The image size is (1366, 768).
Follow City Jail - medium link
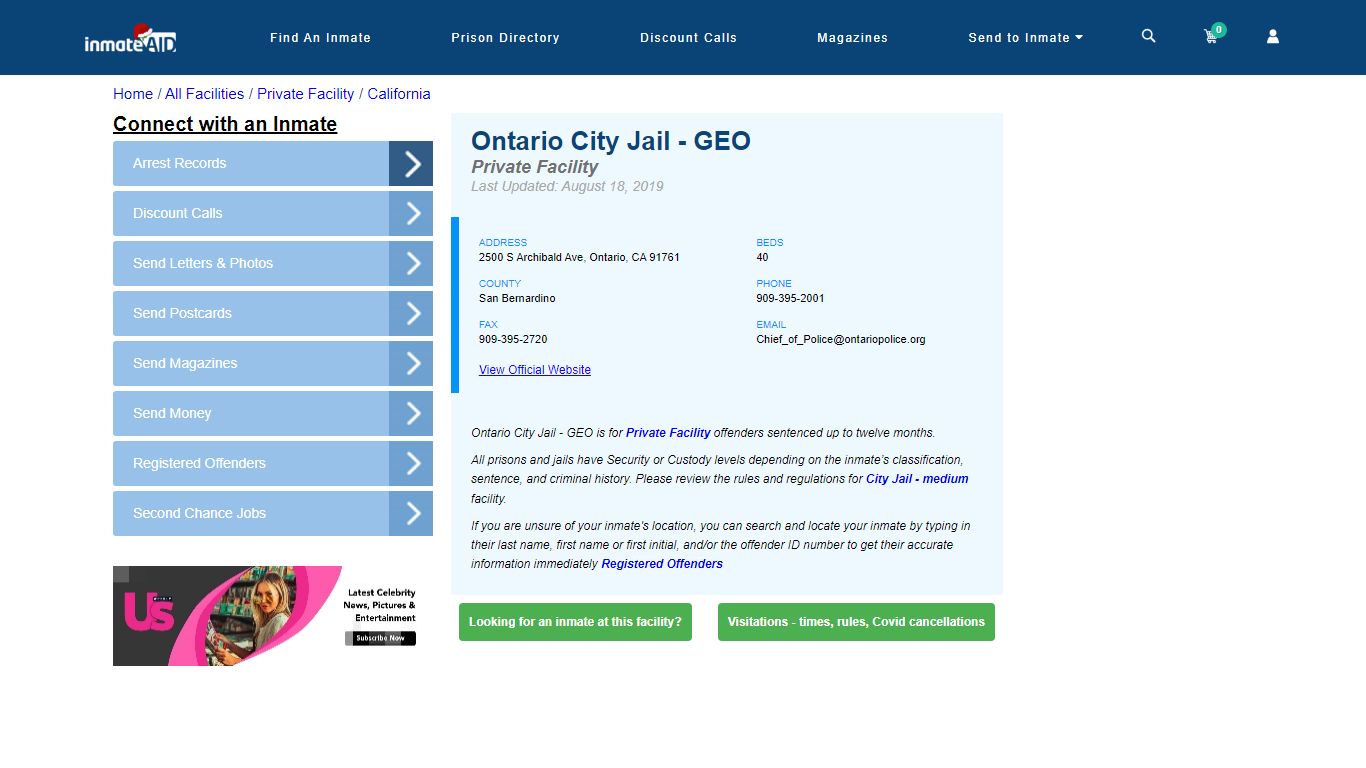917,479
